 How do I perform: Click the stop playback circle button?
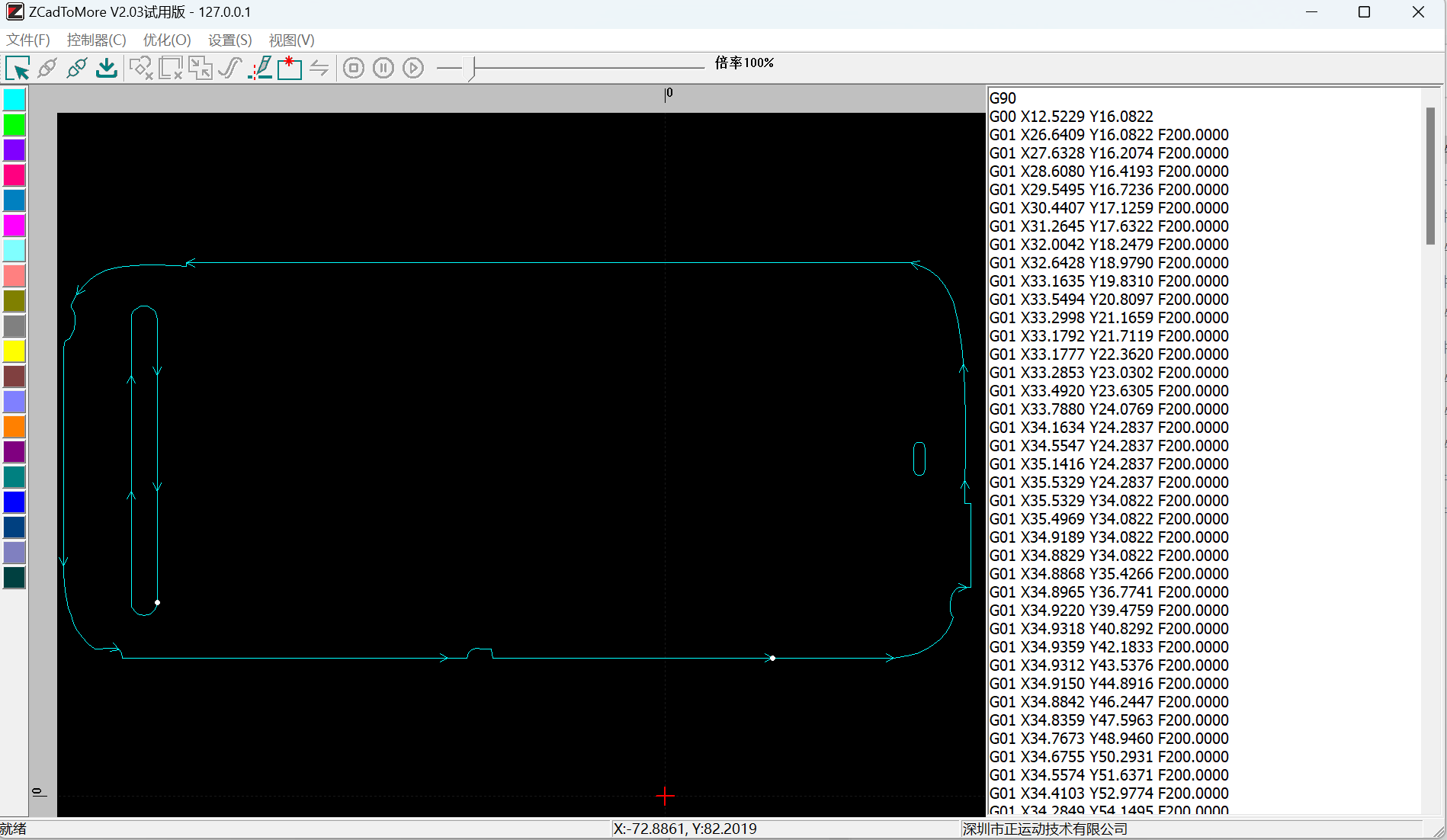pyautogui.click(x=354, y=68)
